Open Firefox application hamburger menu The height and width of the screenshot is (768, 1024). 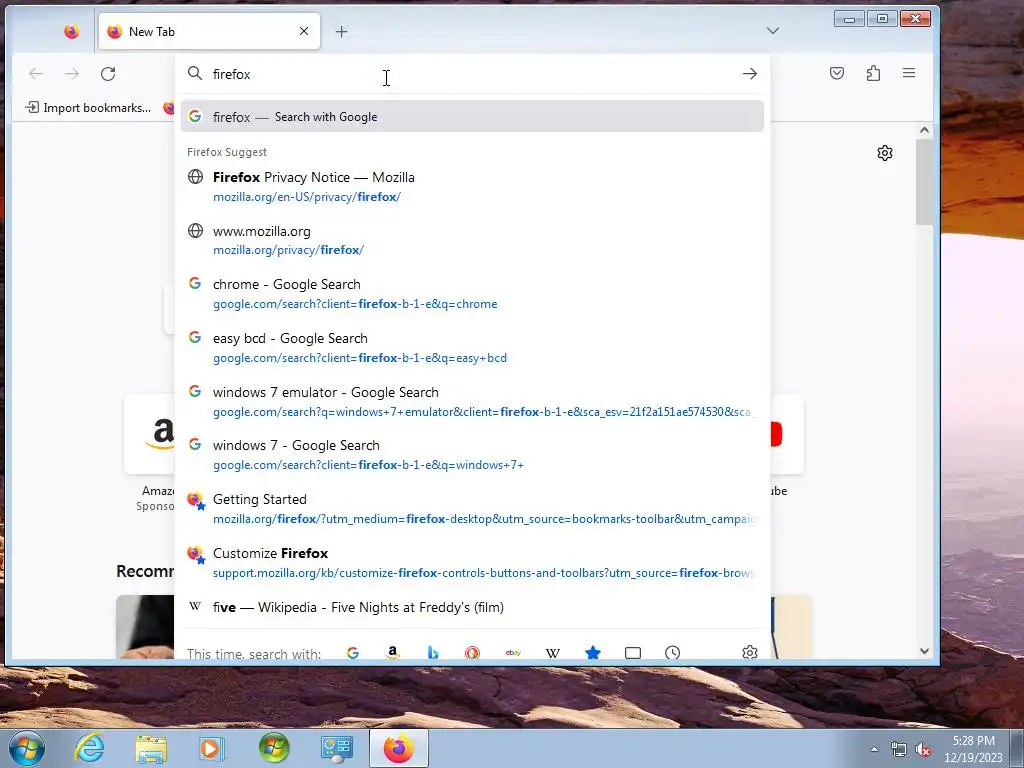(909, 73)
